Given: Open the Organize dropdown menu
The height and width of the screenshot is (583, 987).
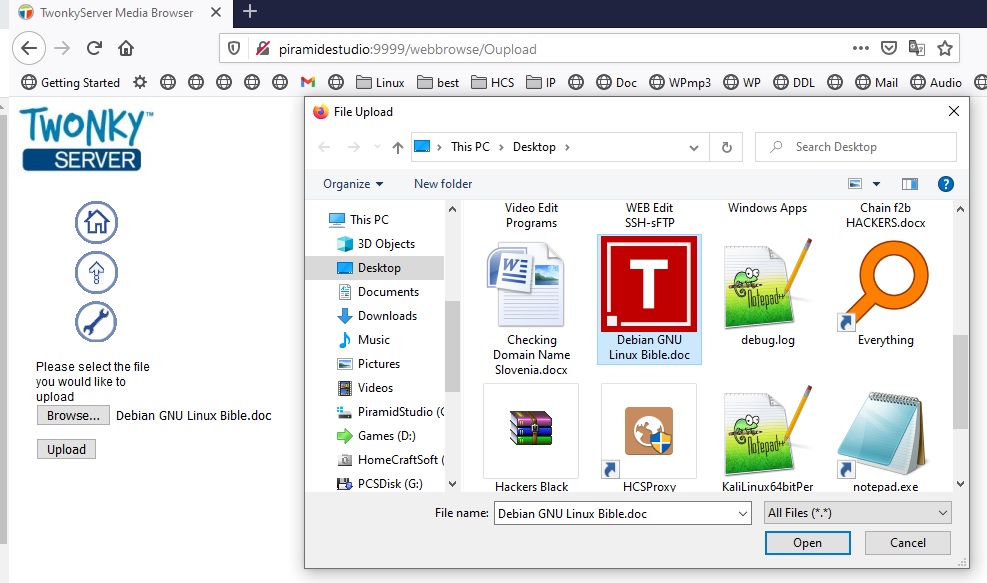Looking at the screenshot, I should pos(352,184).
